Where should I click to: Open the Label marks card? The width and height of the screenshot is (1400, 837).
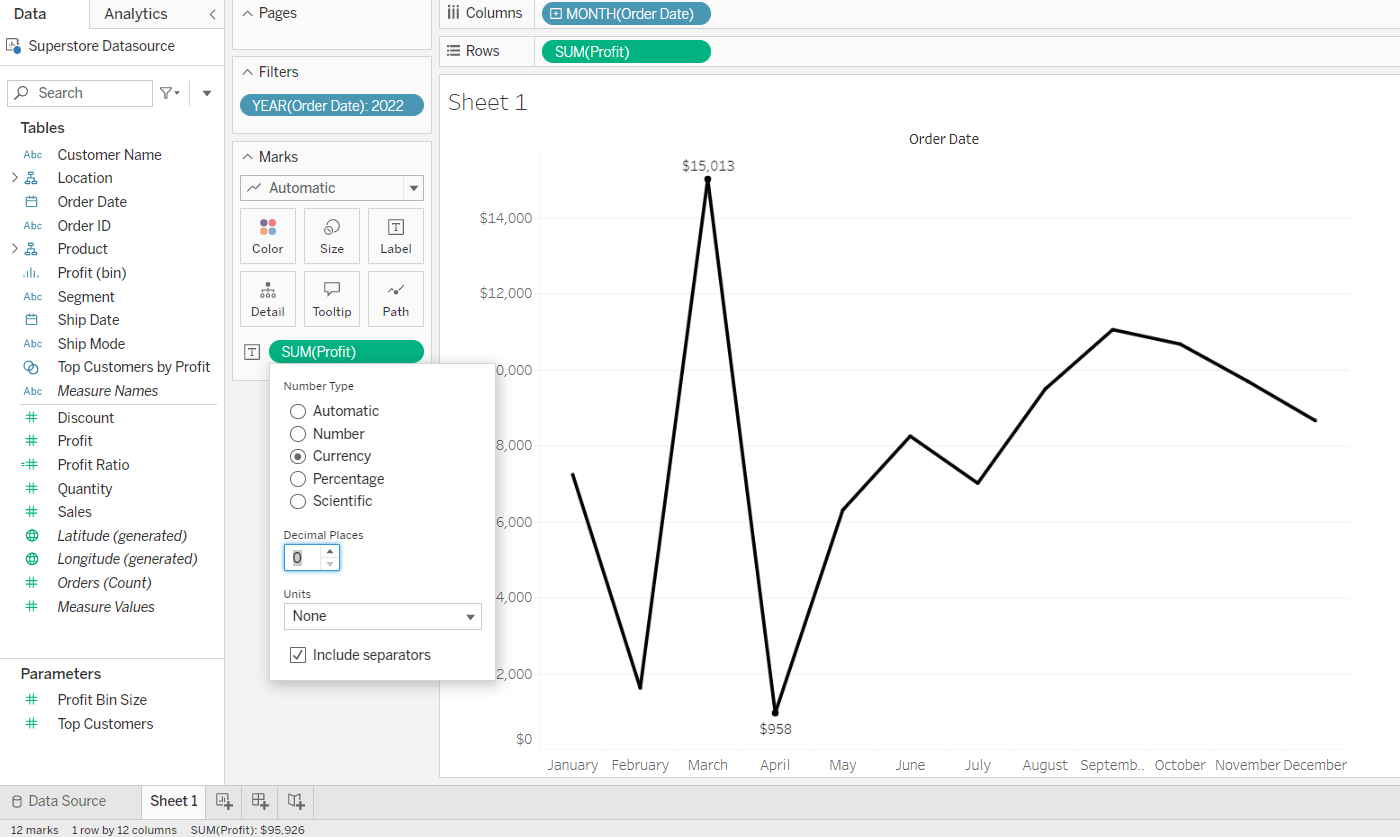coord(396,236)
